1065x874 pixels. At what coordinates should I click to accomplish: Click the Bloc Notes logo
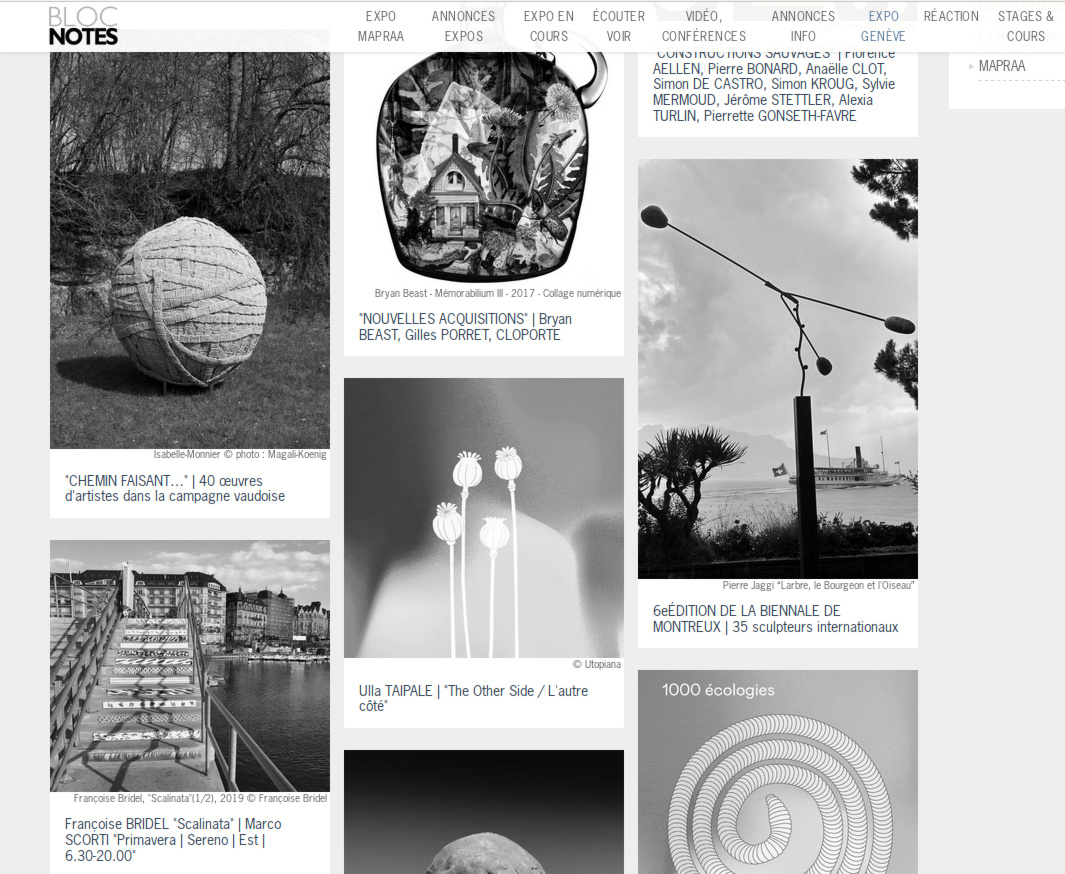(84, 26)
